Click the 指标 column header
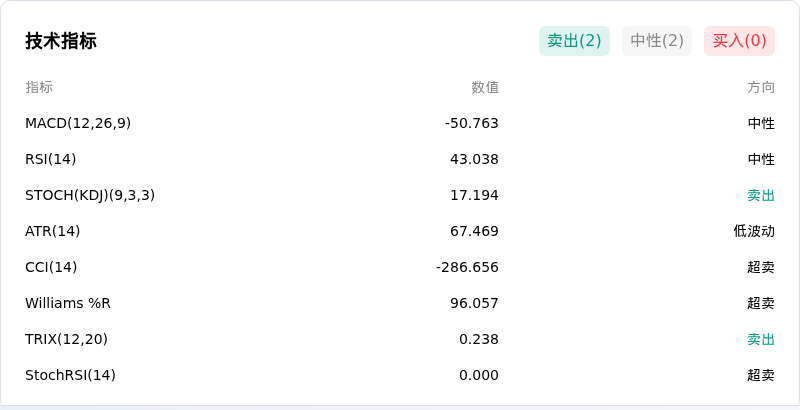Screen dimensions: 800x410 point(39,87)
